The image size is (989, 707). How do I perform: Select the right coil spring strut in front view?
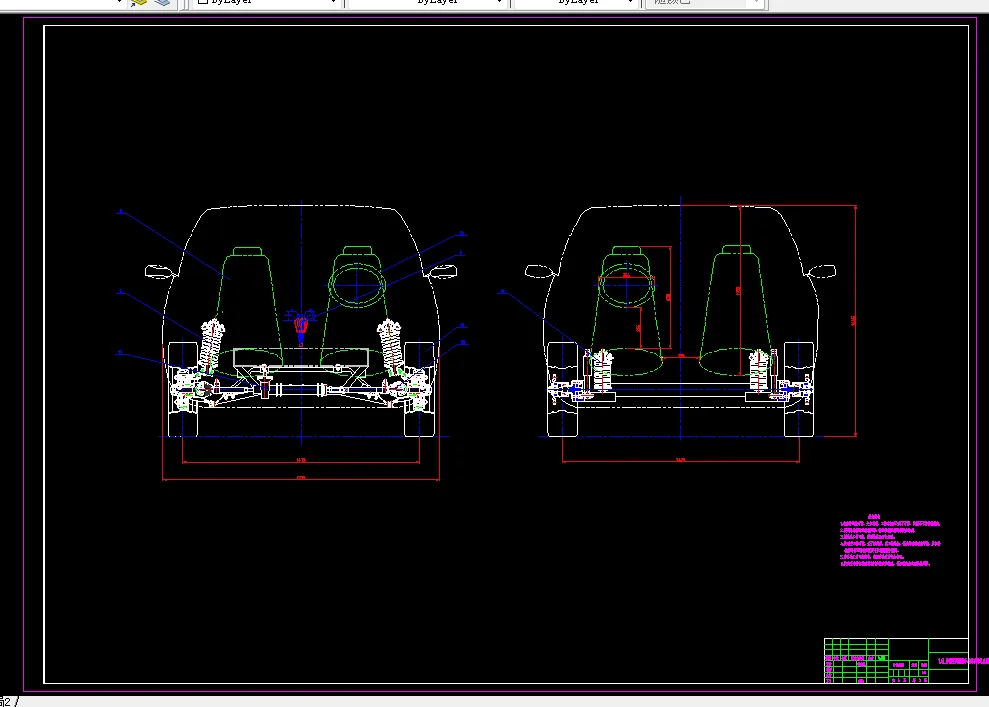pyautogui.click(x=391, y=348)
